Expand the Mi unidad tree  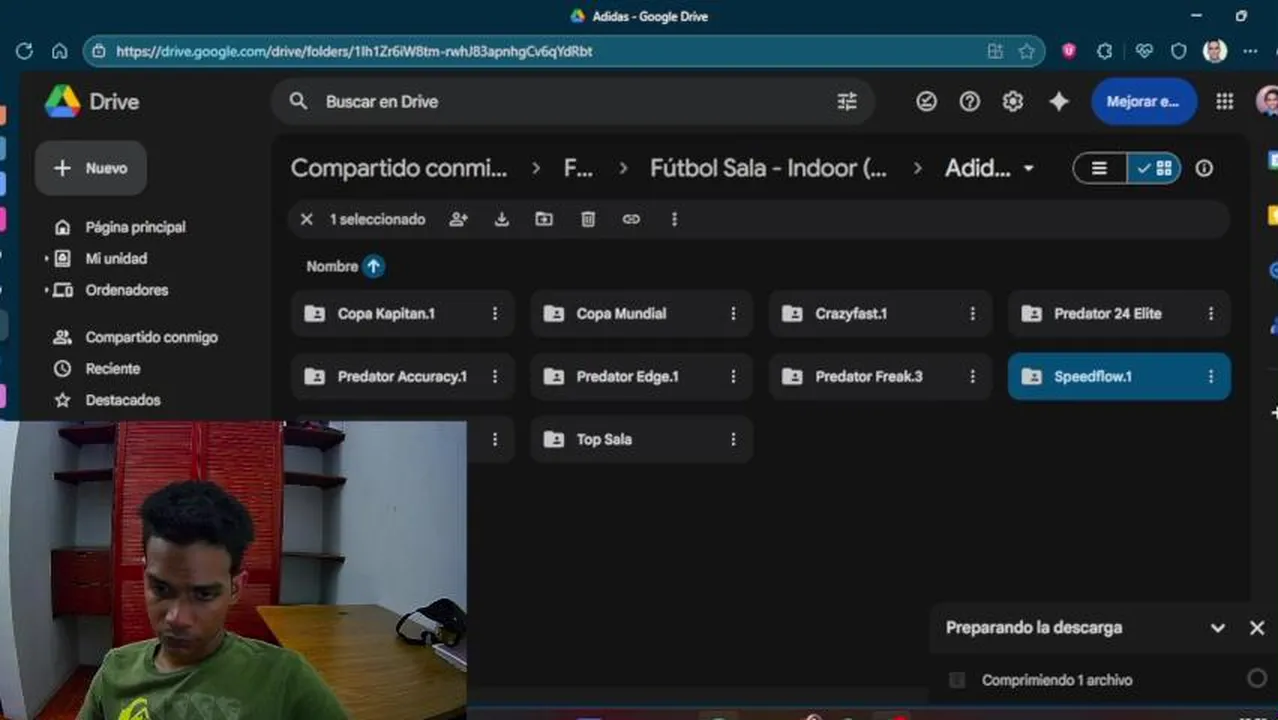pyautogui.click(x=46, y=259)
